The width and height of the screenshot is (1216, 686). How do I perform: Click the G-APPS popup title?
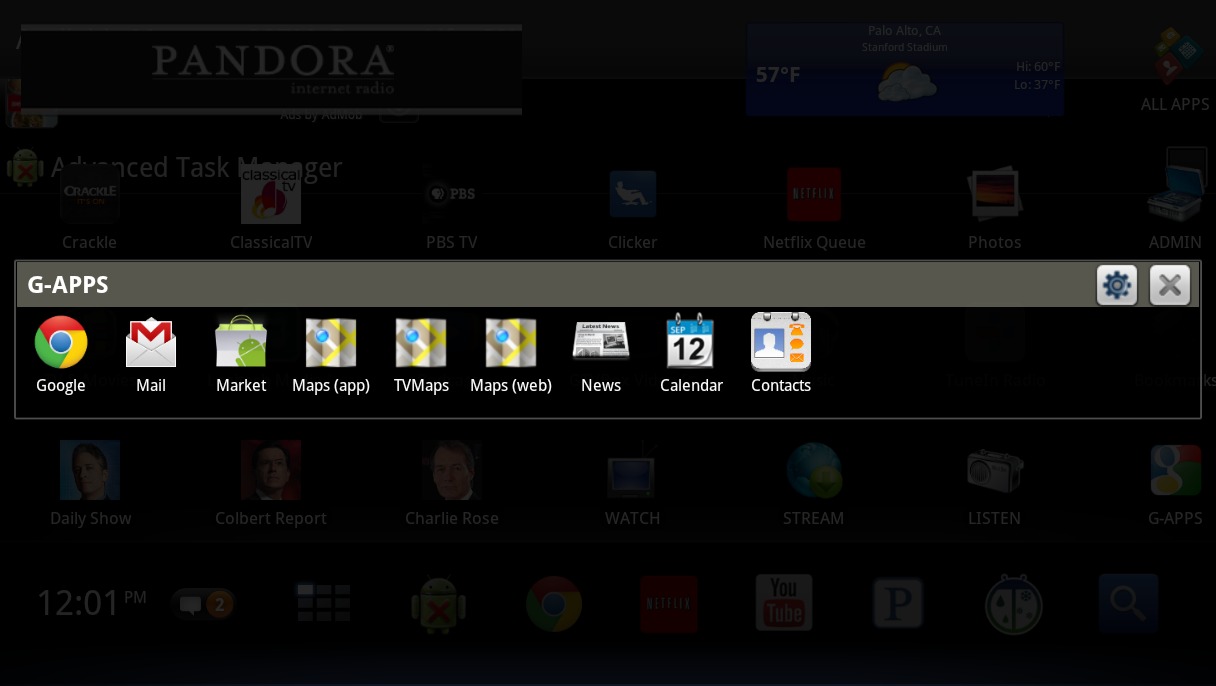68,285
